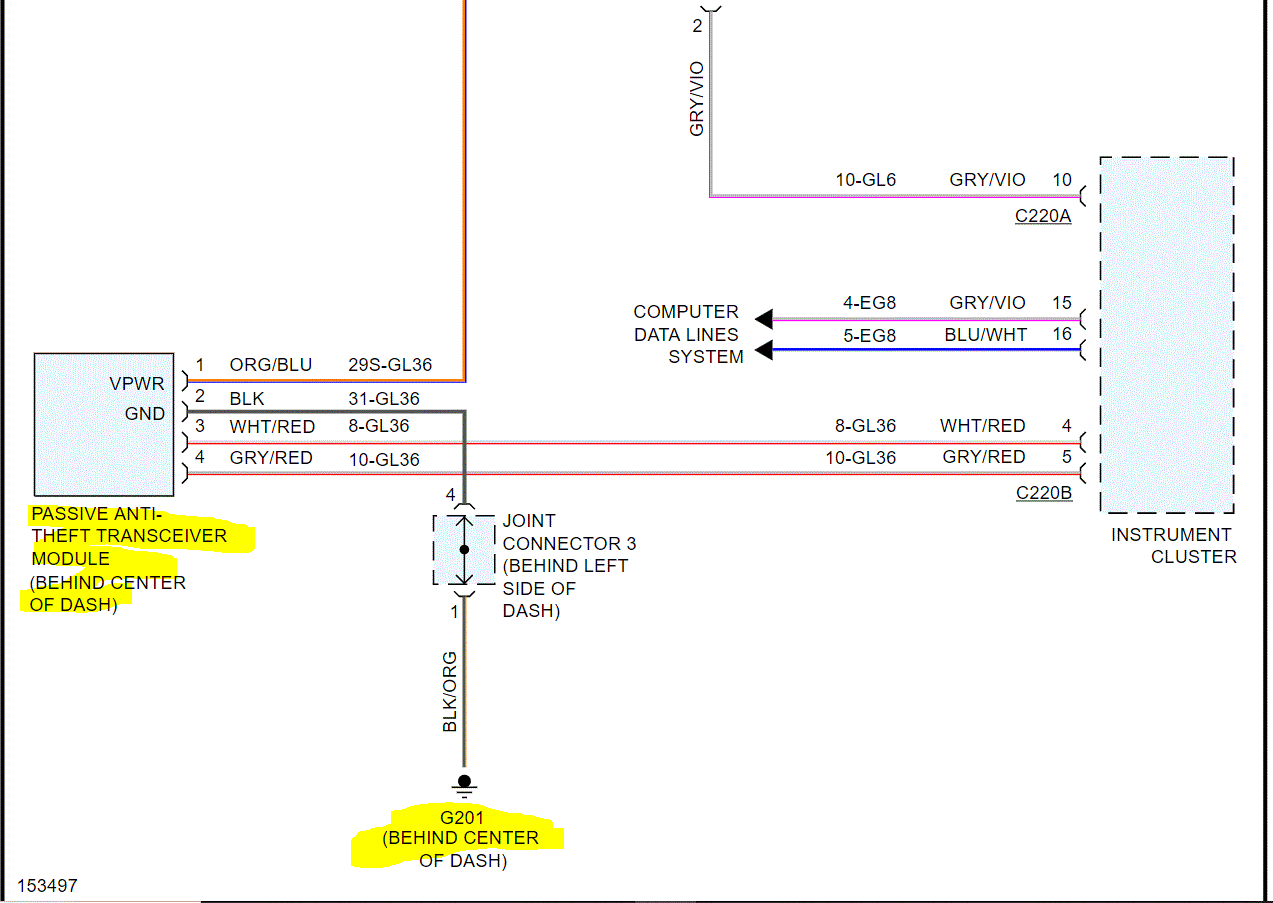Click GRY/RED label beside instrument cluster pin 5
The width and height of the screenshot is (1273, 903).
coord(984,457)
